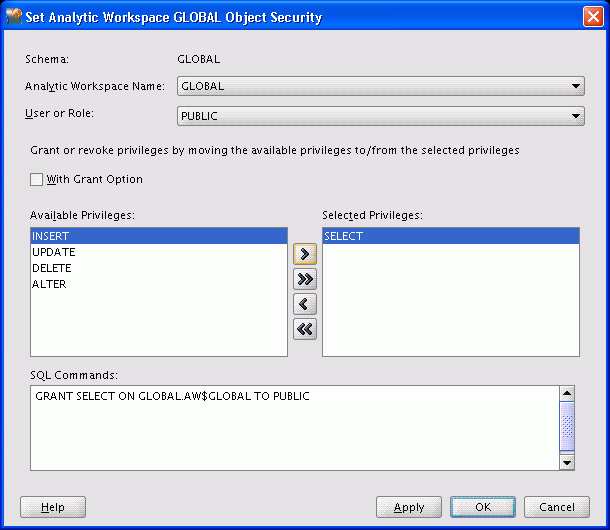The height and width of the screenshot is (530, 610).
Task: Click the Apply button
Action: coord(409,507)
